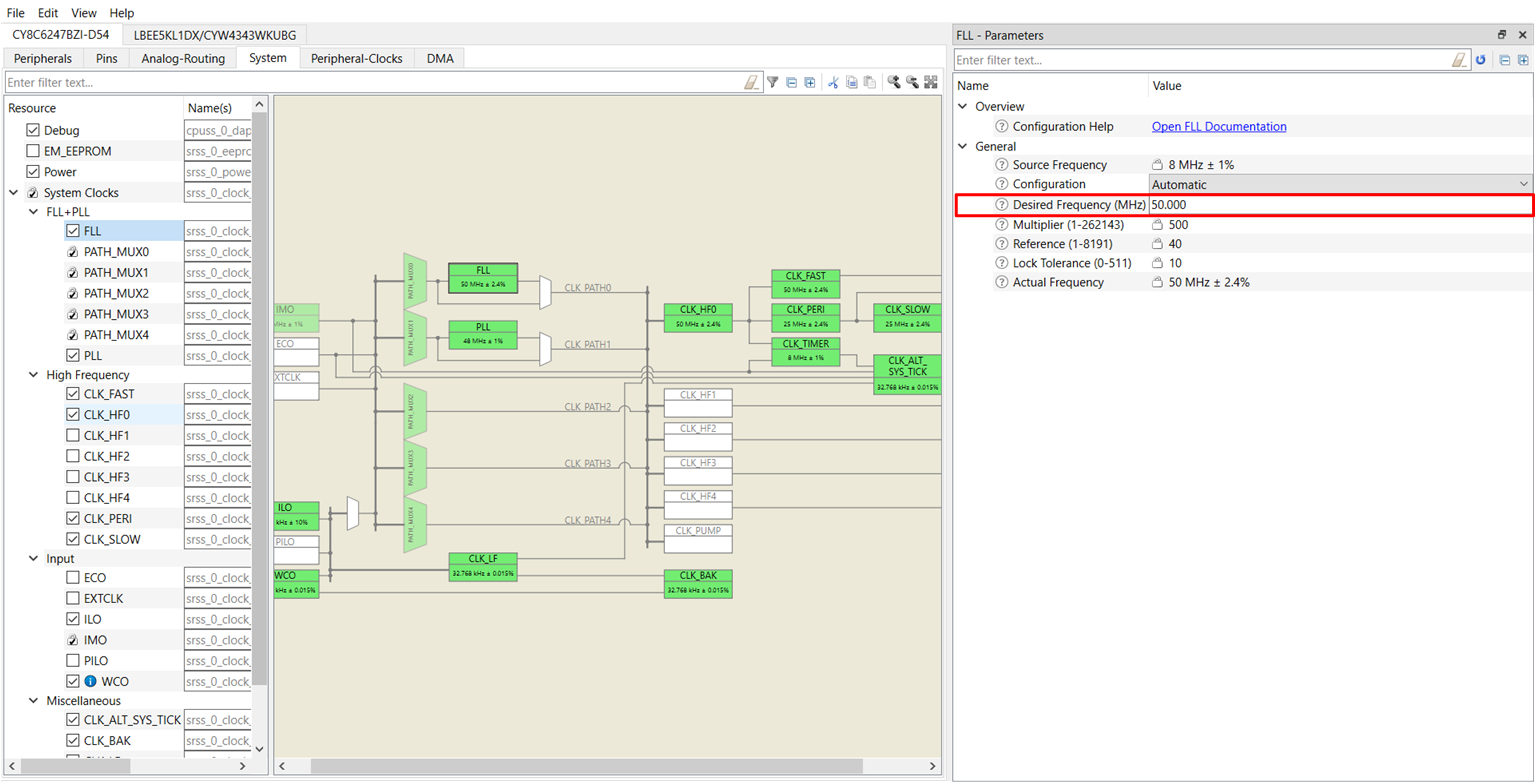This screenshot has height=783, width=1536.
Task: Click the Desired Frequency value field
Action: pos(1341,204)
